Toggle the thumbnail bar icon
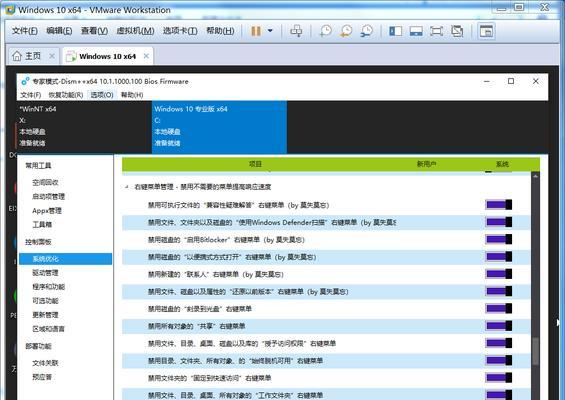This screenshot has height=400, width=565. [x=416, y=31]
